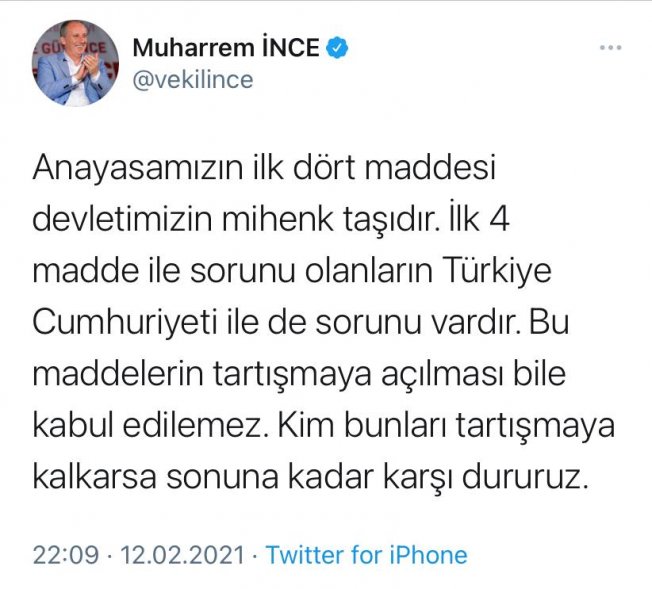652x589 pixels.
Task: Click the blue verified checkmark badge
Action: 337,47
